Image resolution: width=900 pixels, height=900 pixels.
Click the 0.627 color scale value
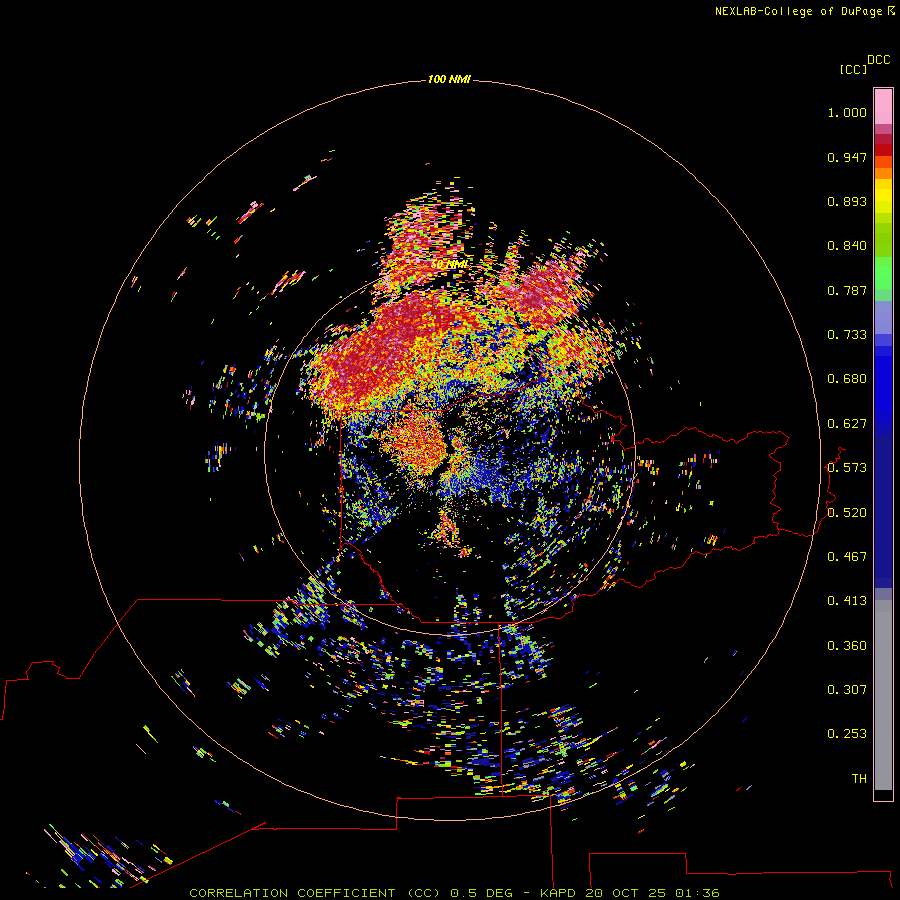tap(847, 424)
